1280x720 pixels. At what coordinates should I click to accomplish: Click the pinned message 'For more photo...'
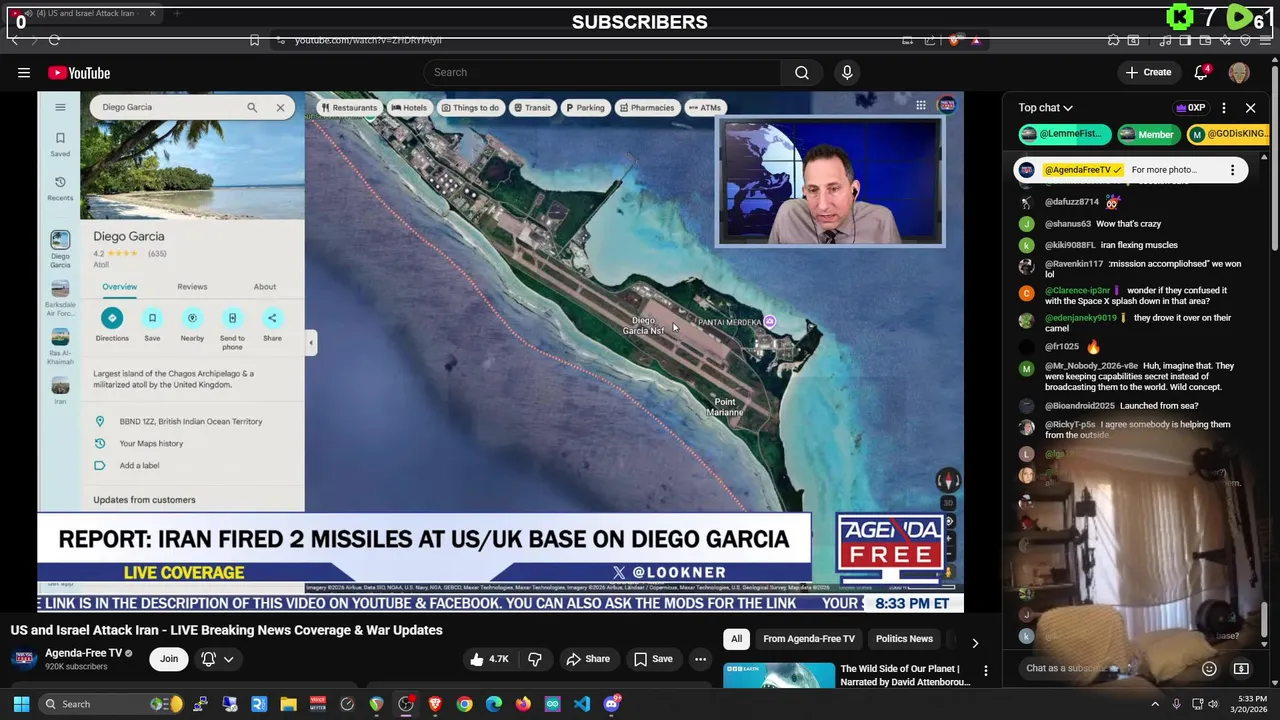tap(1164, 170)
